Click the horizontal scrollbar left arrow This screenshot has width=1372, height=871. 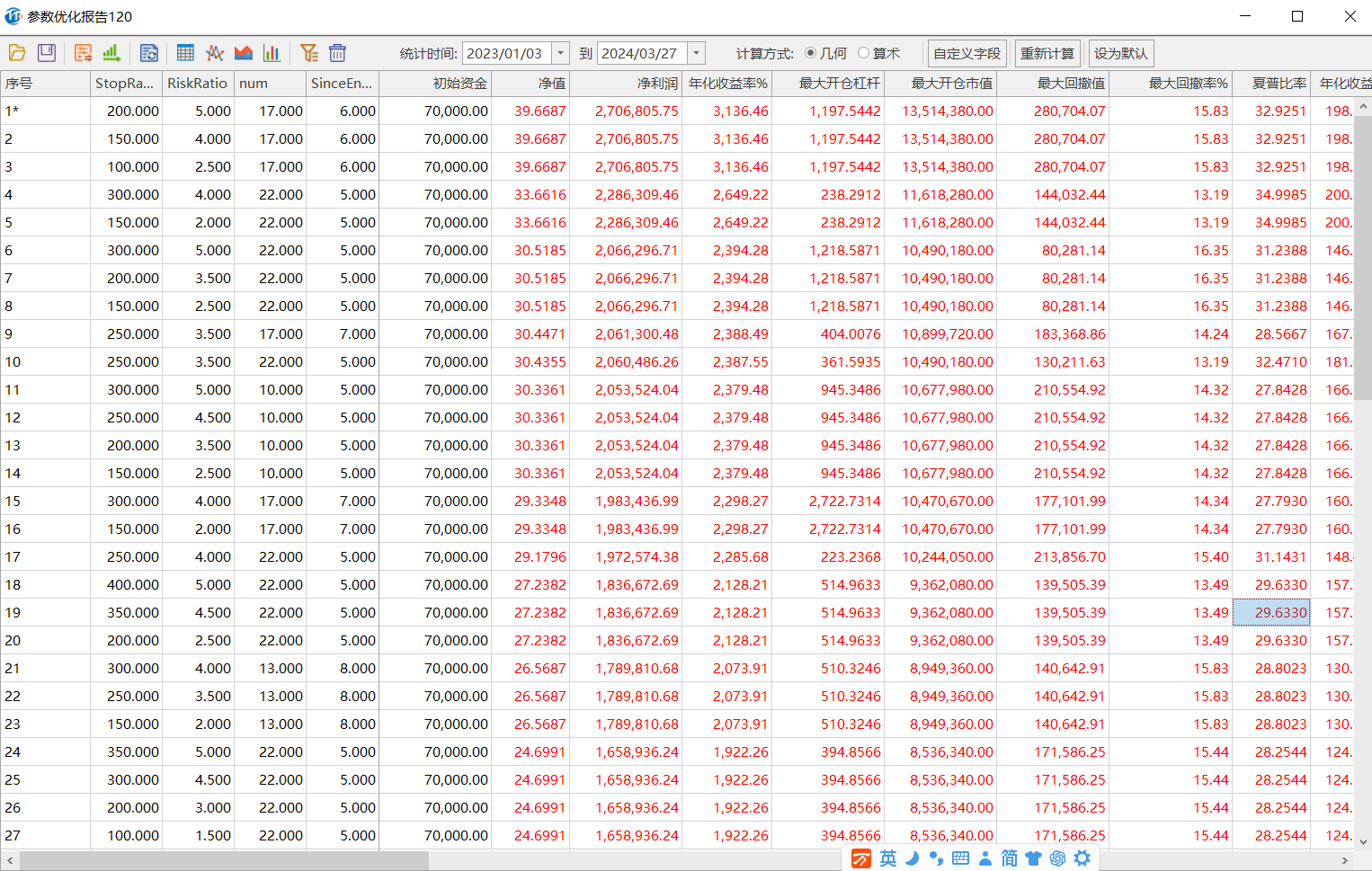pos(9,861)
